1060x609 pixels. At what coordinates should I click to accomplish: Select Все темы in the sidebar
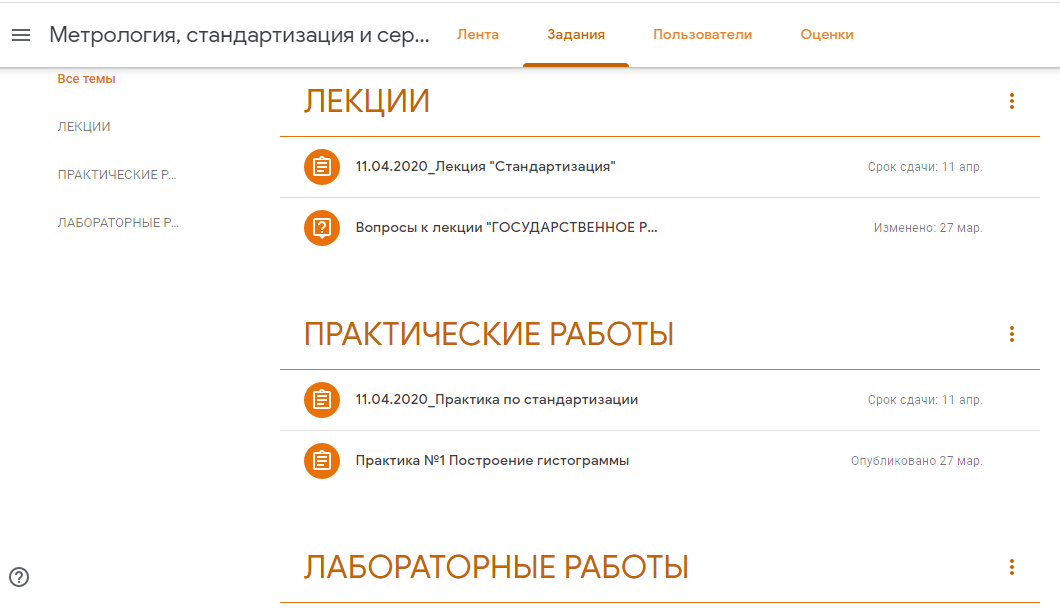(x=86, y=79)
